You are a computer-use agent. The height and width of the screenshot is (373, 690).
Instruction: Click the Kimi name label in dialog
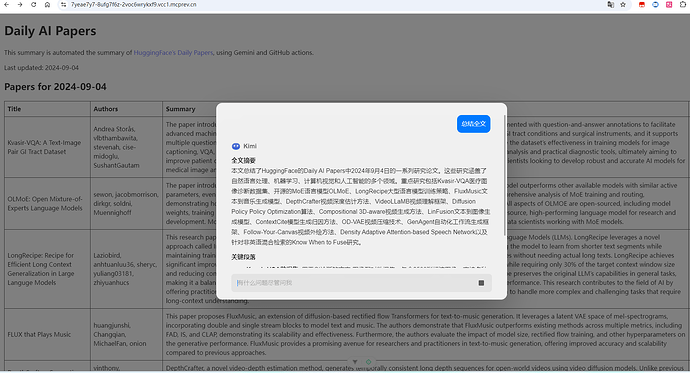(250, 146)
